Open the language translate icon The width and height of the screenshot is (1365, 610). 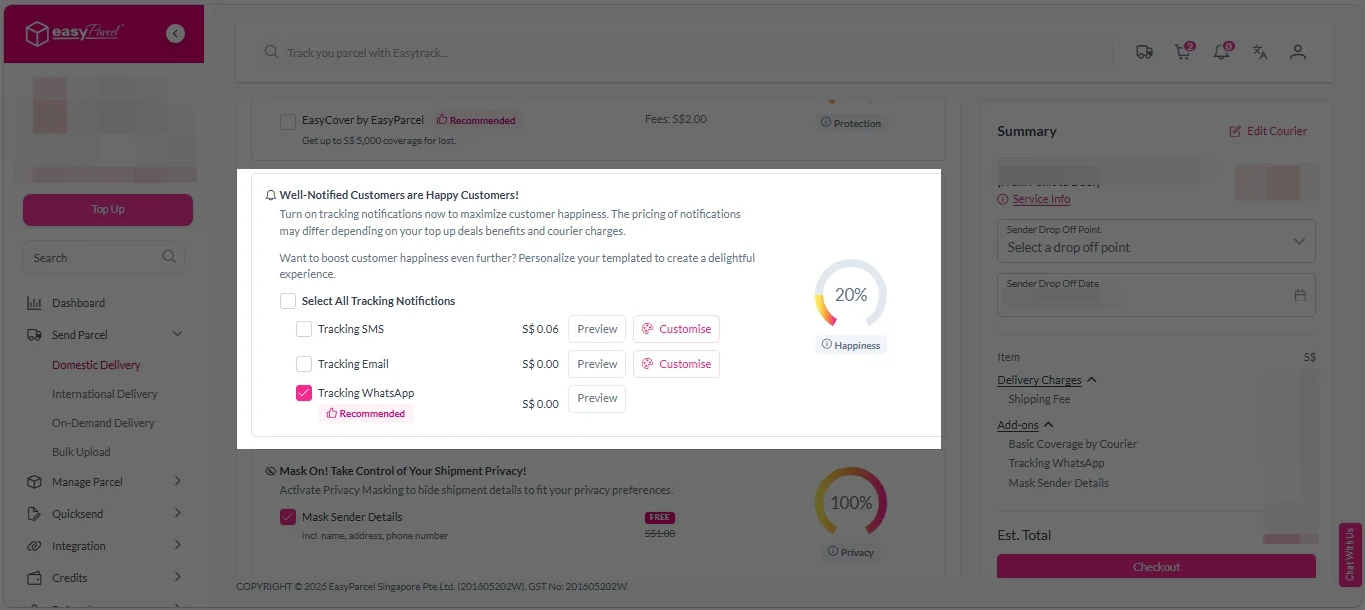[x=1260, y=52]
